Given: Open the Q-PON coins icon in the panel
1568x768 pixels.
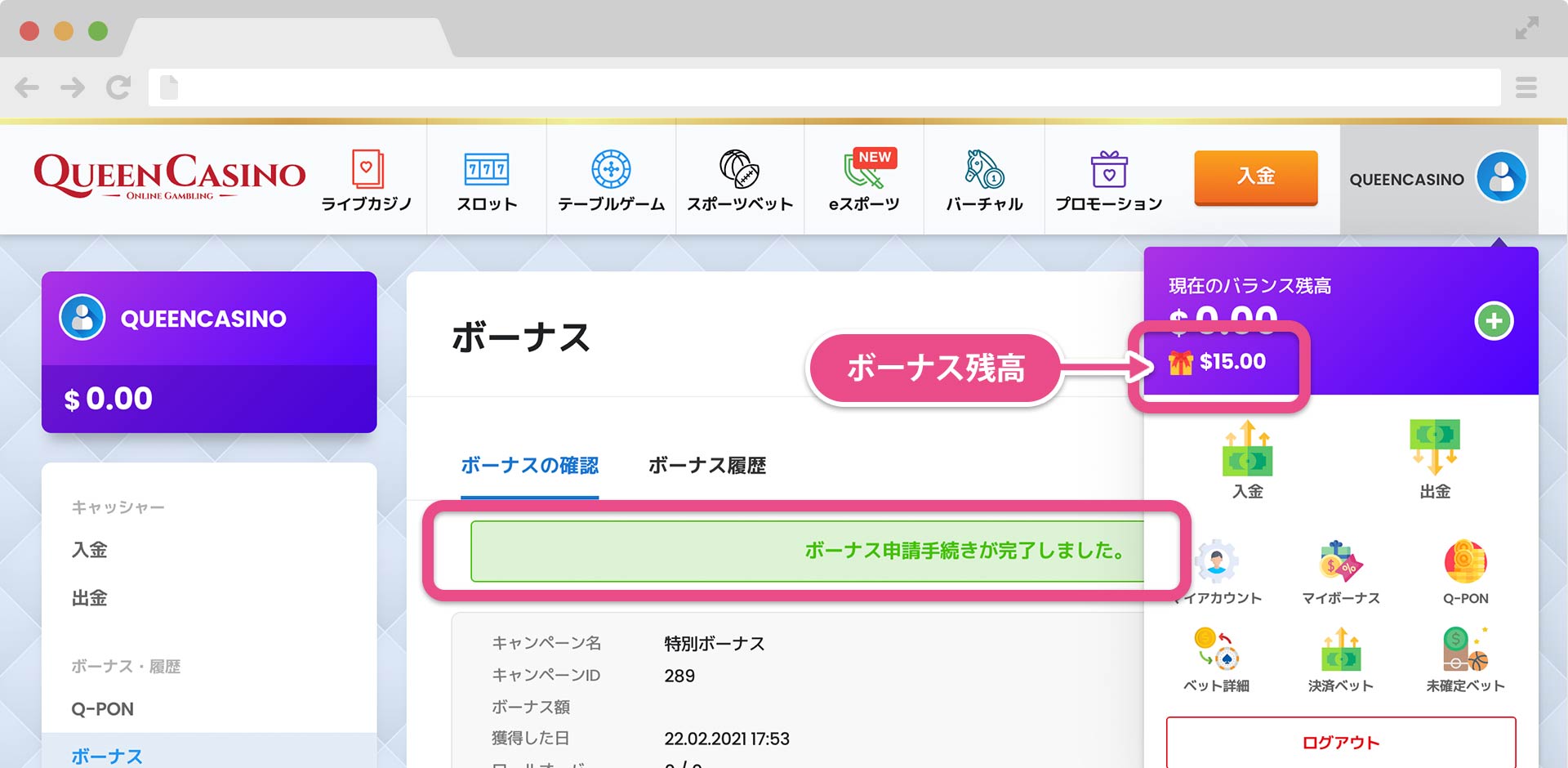Looking at the screenshot, I should 1466,561.
